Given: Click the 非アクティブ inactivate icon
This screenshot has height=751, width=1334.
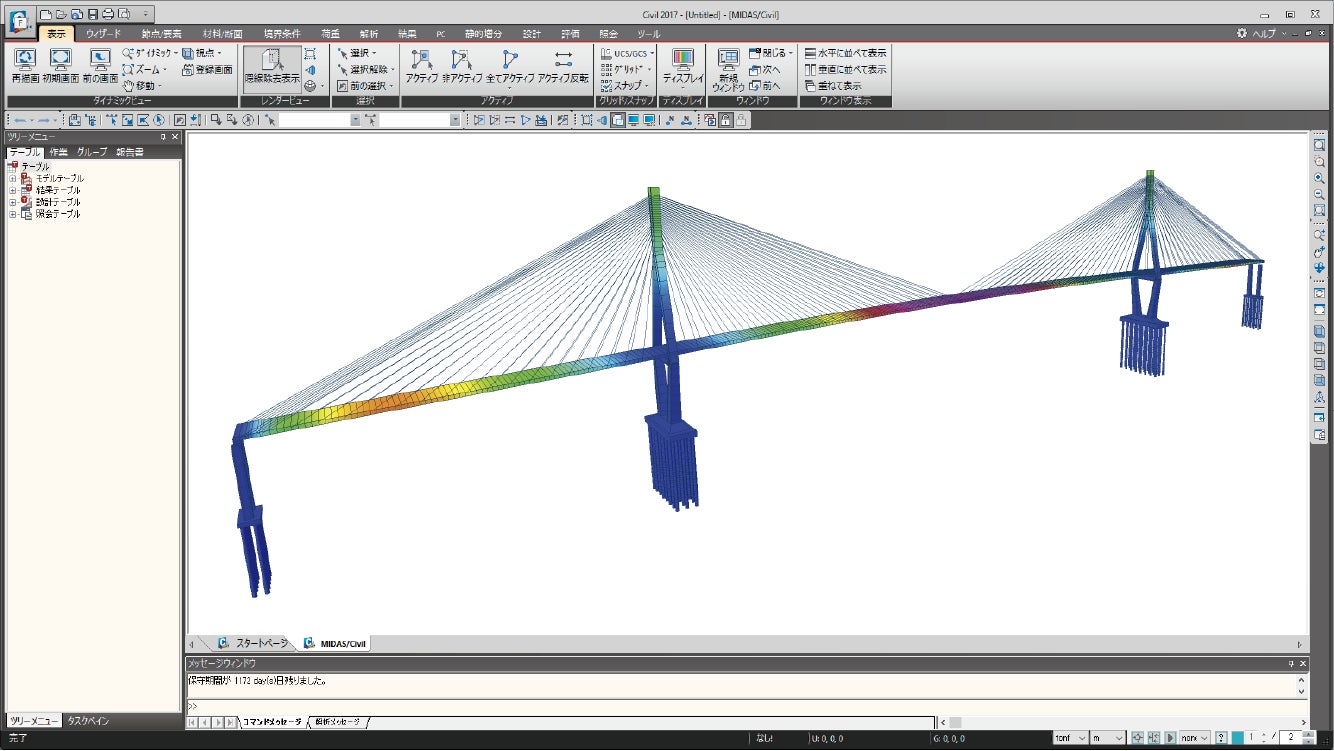Looking at the screenshot, I should (462, 66).
